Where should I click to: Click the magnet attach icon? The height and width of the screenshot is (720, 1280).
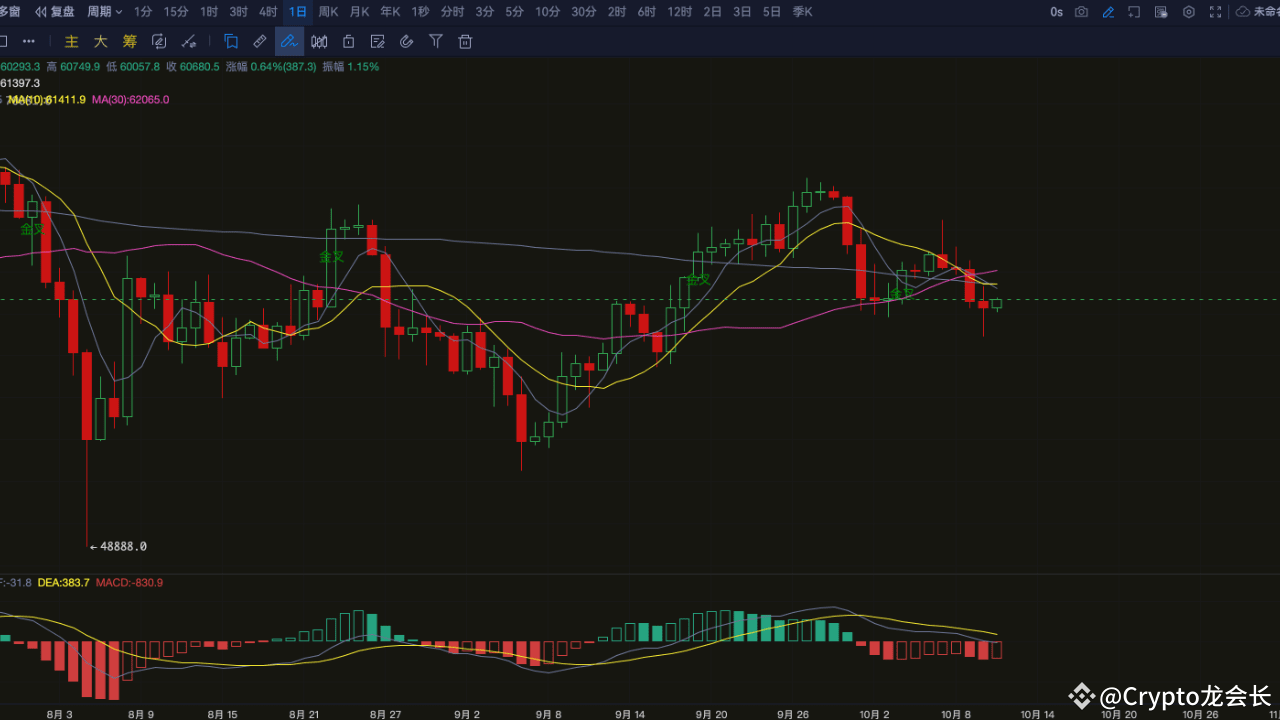[x=406, y=41]
